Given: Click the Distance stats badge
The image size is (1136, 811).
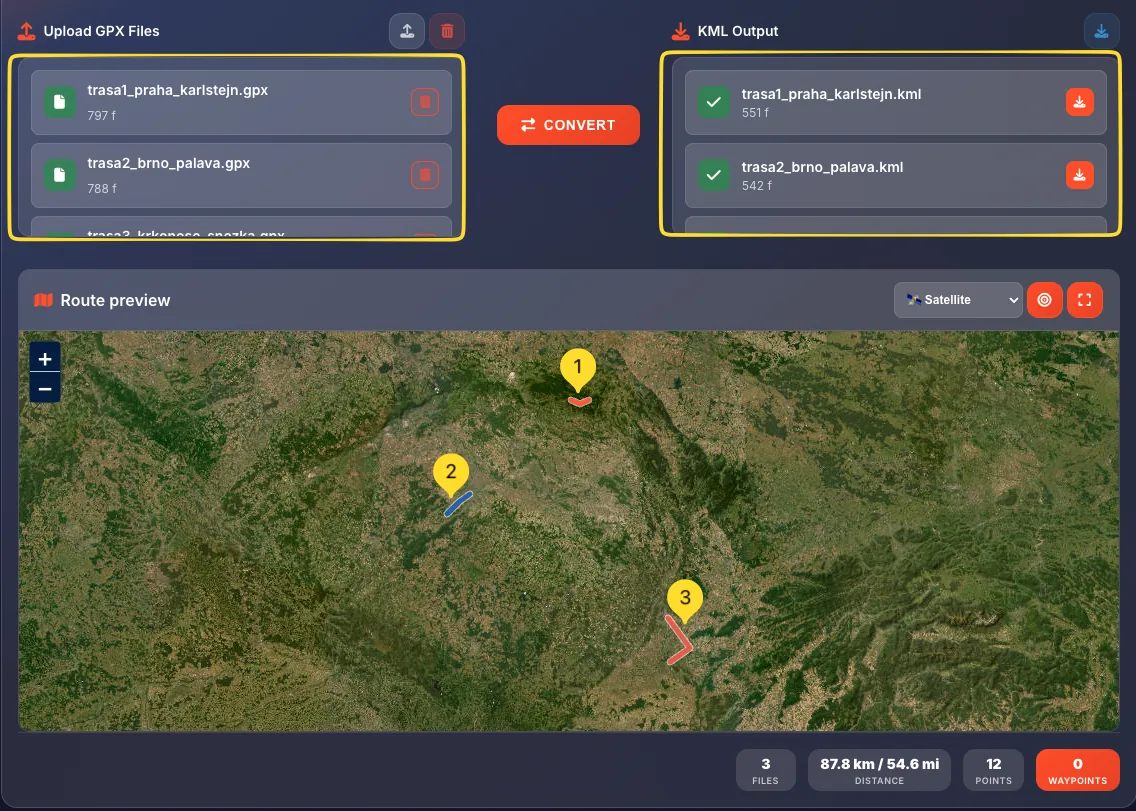Looking at the screenshot, I should click(880, 770).
